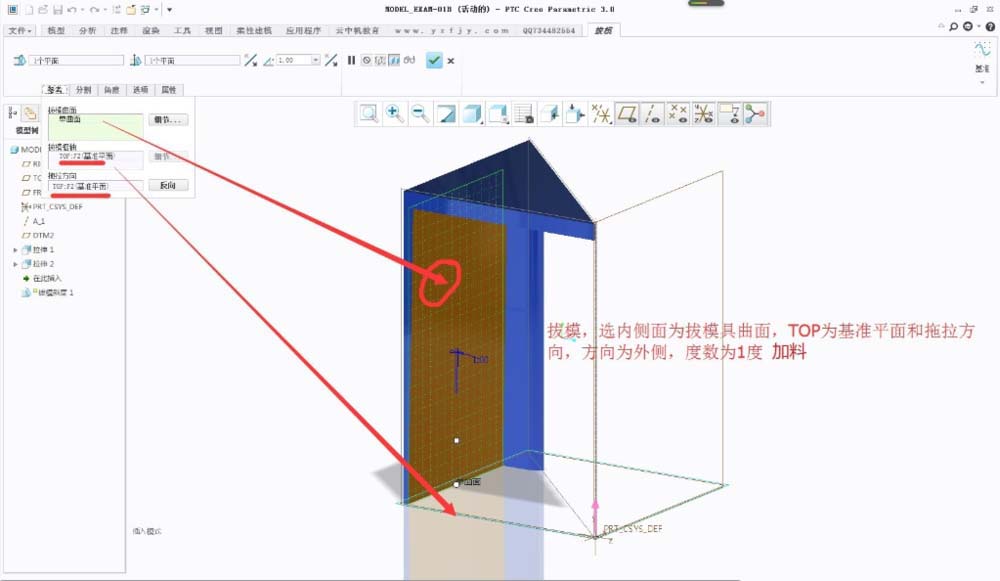Flip pull direction icon beside second collector
The height and width of the screenshot is (581, 1000).
click(251, 60)
